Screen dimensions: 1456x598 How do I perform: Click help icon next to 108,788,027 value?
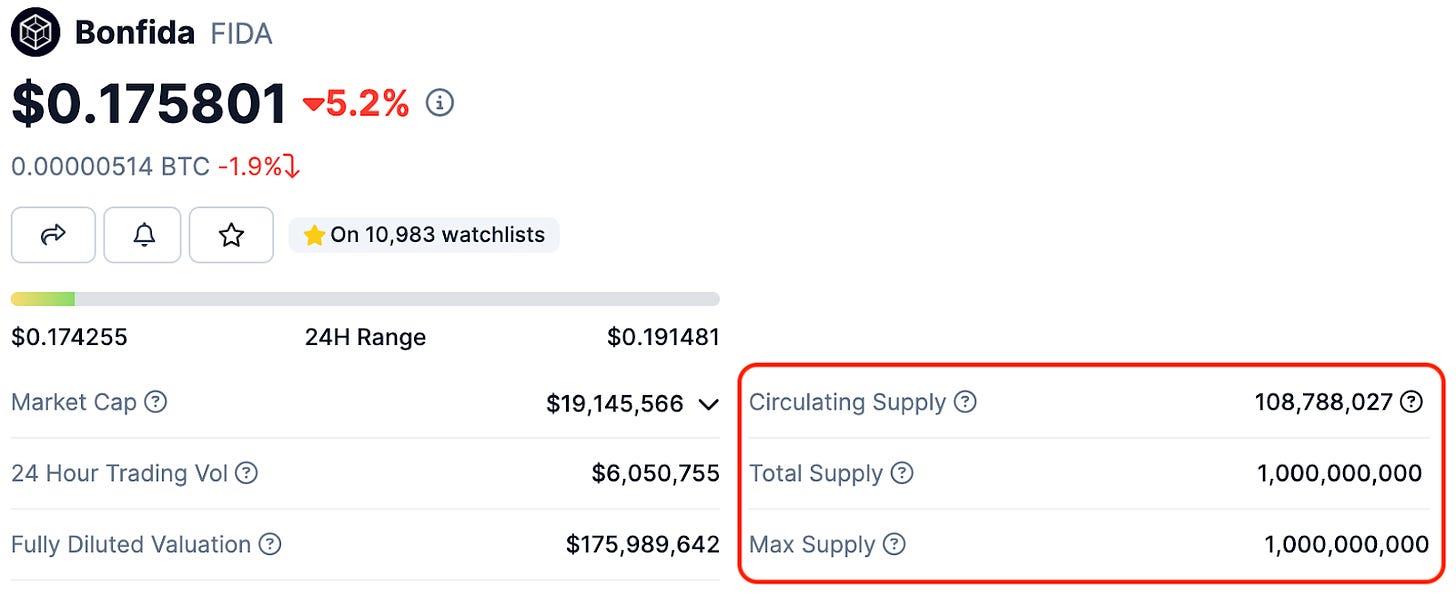tap(1411, 402)
